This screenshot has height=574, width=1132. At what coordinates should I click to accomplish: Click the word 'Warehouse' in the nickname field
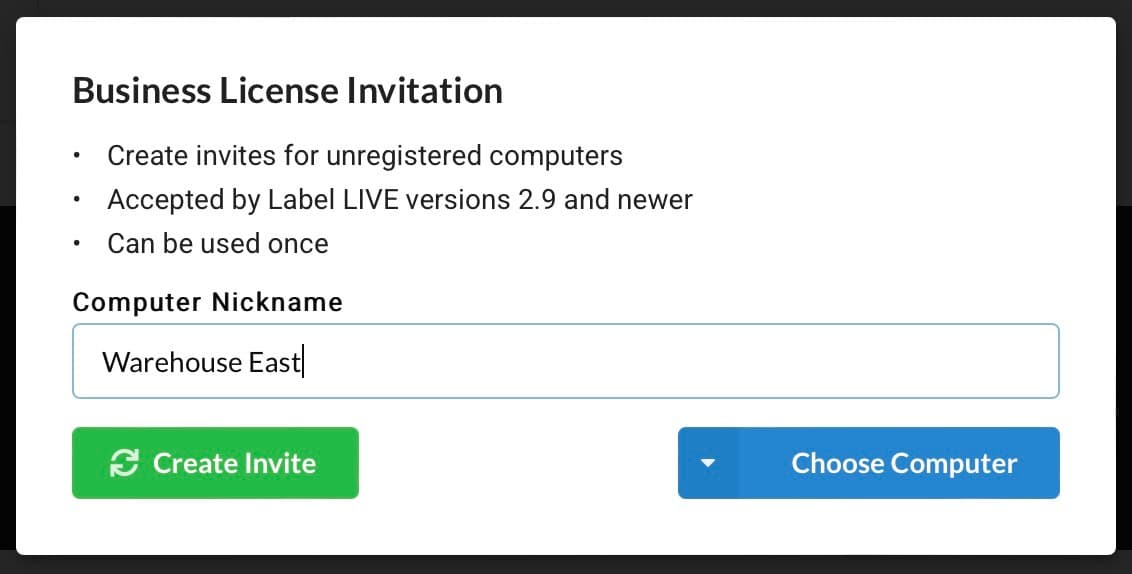pos(159,362)
